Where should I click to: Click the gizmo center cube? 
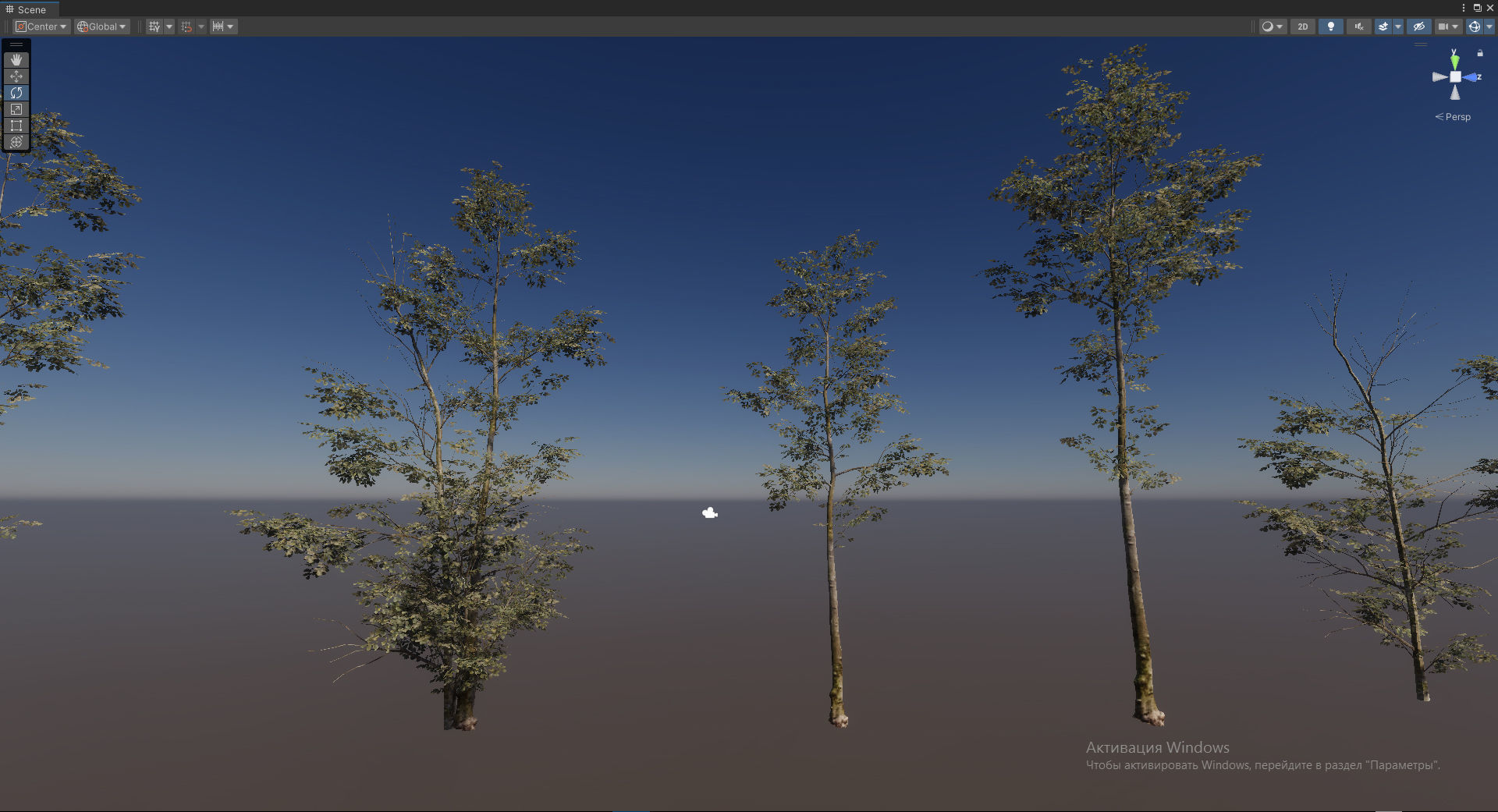(1455, 77)
